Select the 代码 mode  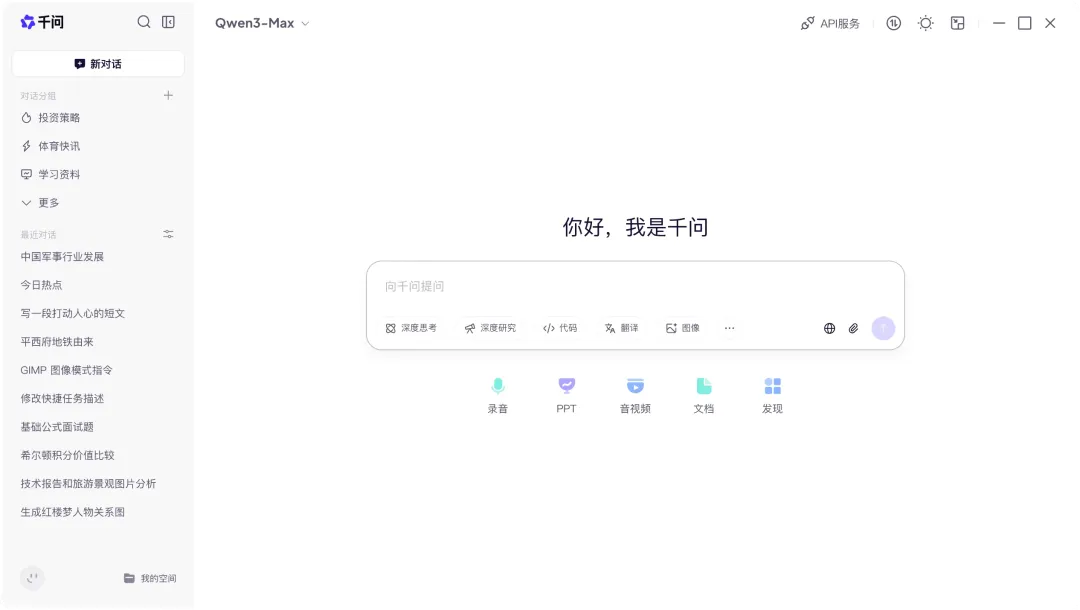point(560,328)
